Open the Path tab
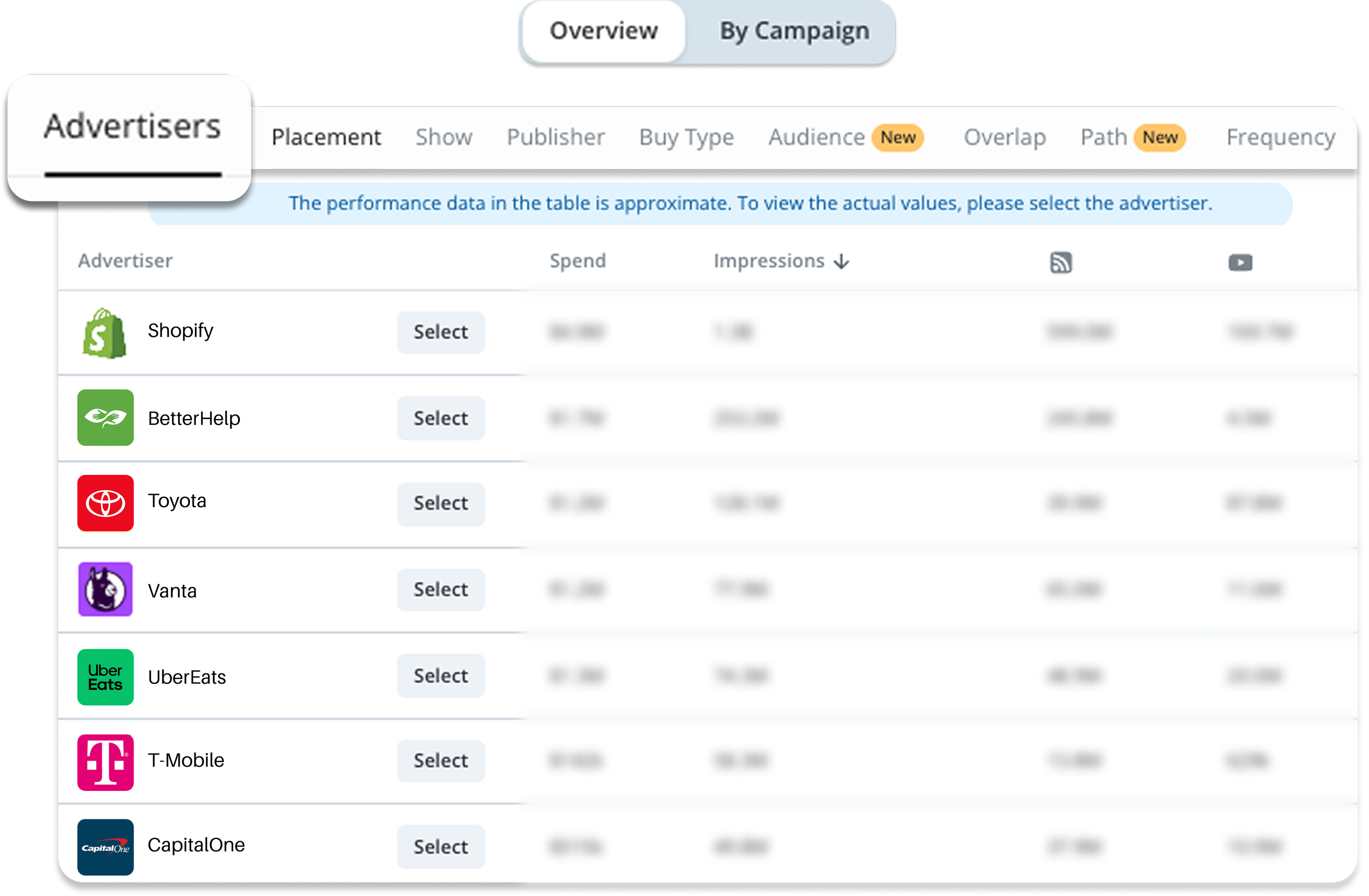The image size is (1369, 896). (1104, 137)
